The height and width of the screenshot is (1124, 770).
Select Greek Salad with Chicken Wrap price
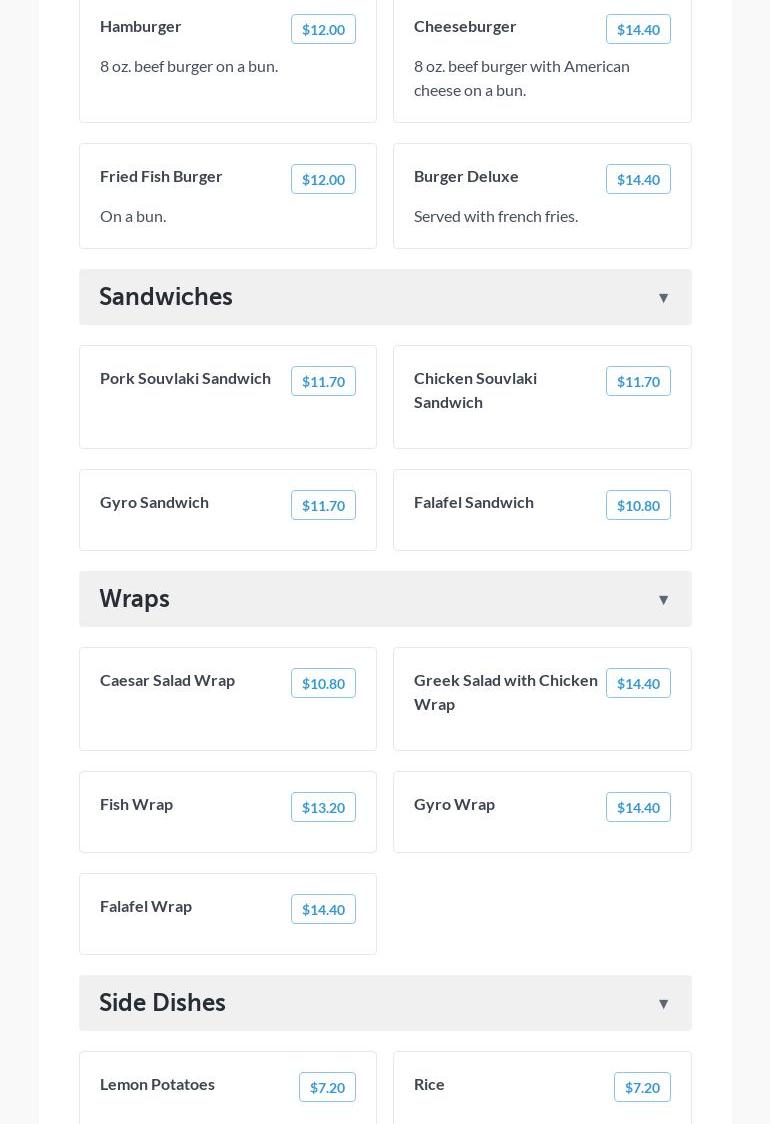pyautogui.click(x=638, y=684)
